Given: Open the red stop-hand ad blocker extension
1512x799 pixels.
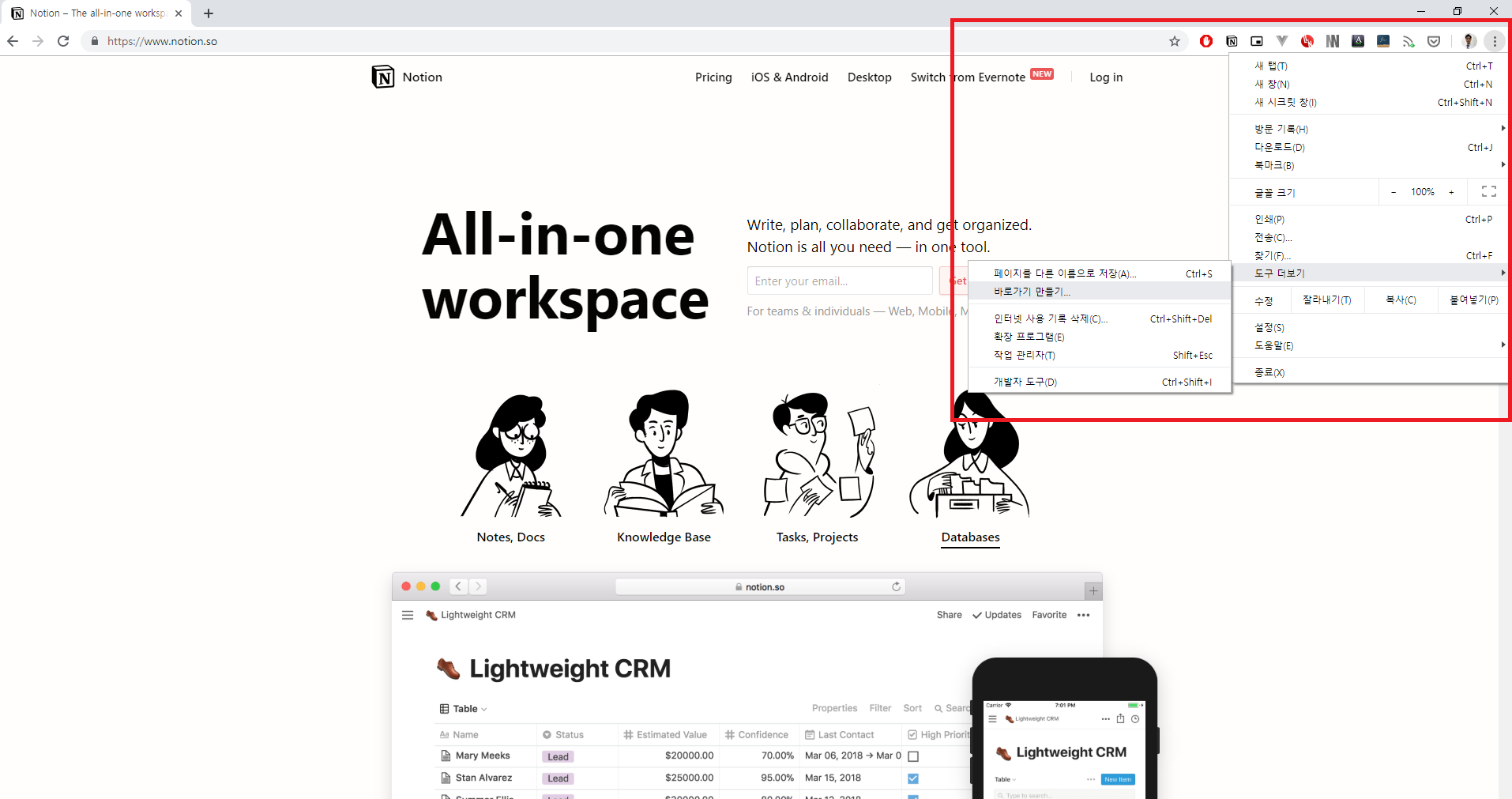Looking at the screenshot, I should (1206, 41).
